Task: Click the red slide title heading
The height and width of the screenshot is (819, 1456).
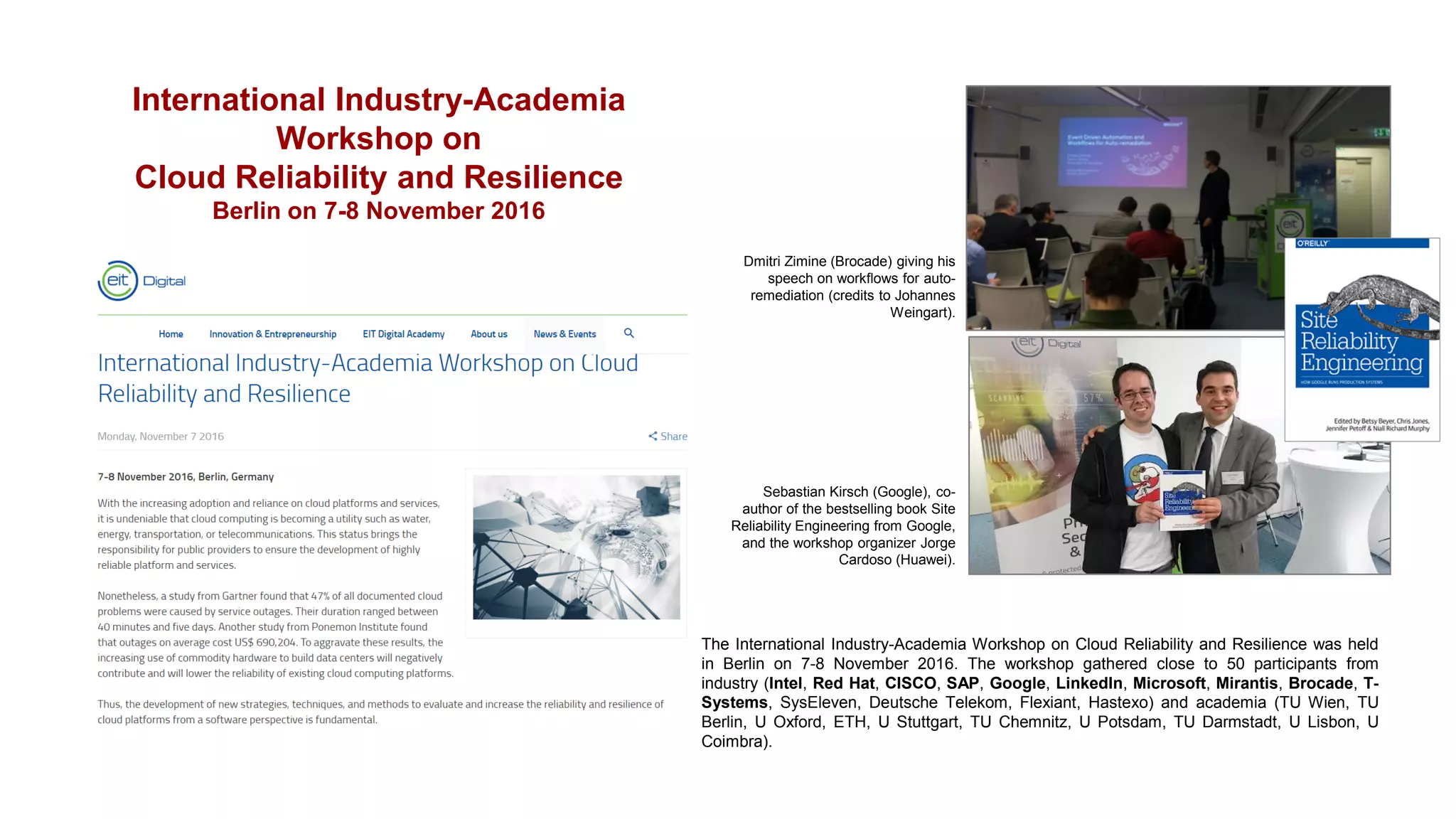Action: [x=379, y=138]
